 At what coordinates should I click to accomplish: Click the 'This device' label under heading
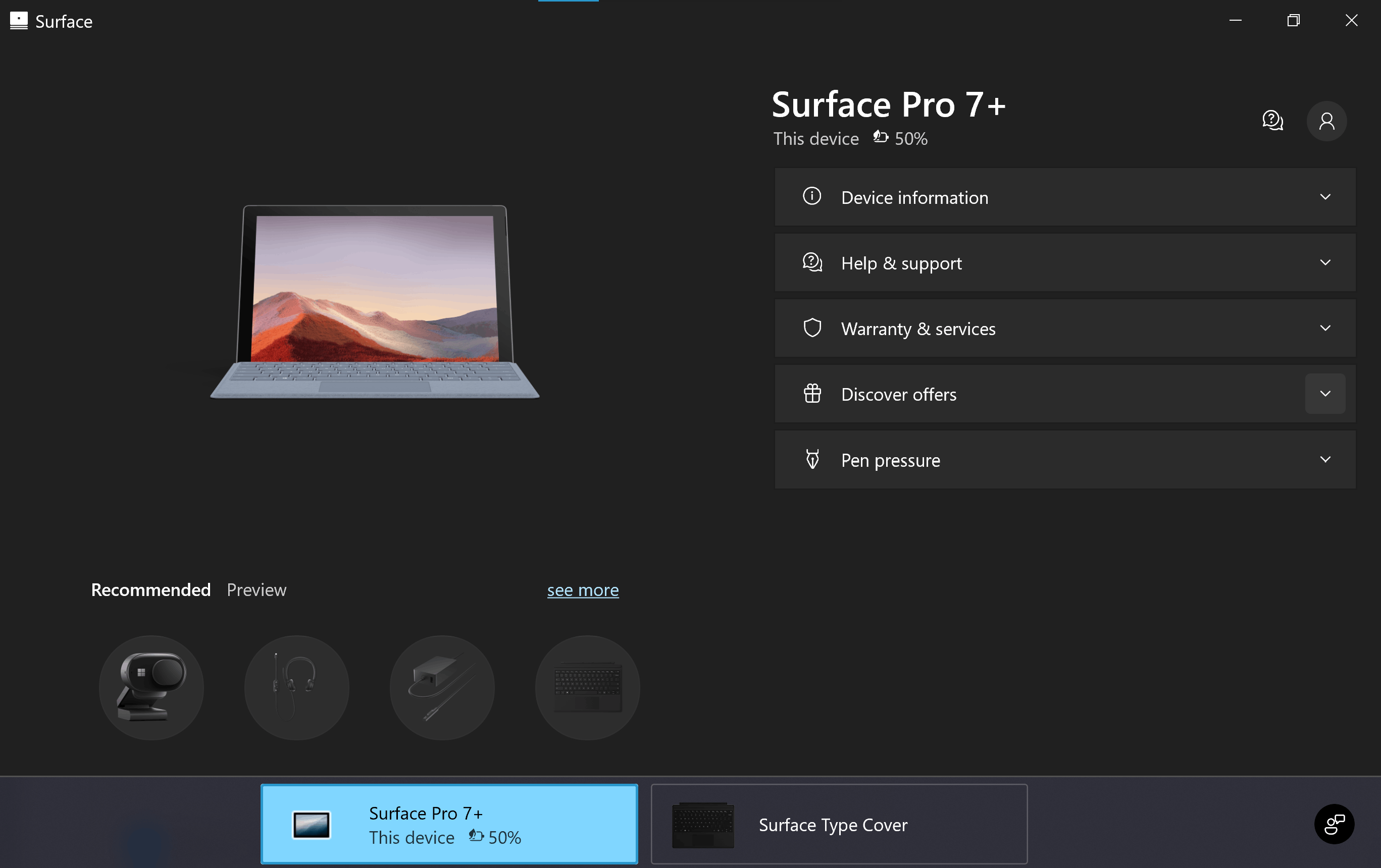(815, 138)
